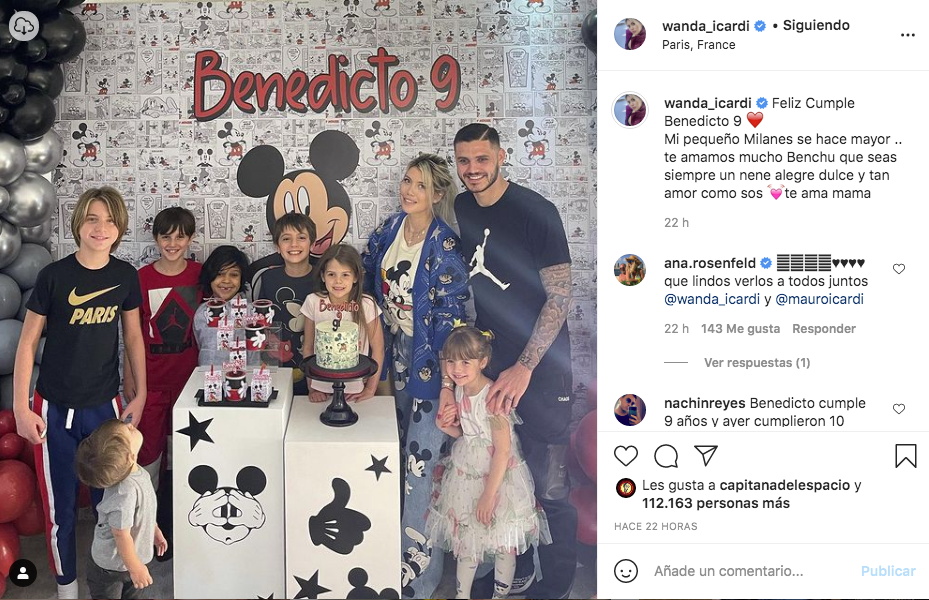This screenshot has width=929, height=600.
Task: Open the emoji picker smiley icon
Action: [x=626, y=571]
